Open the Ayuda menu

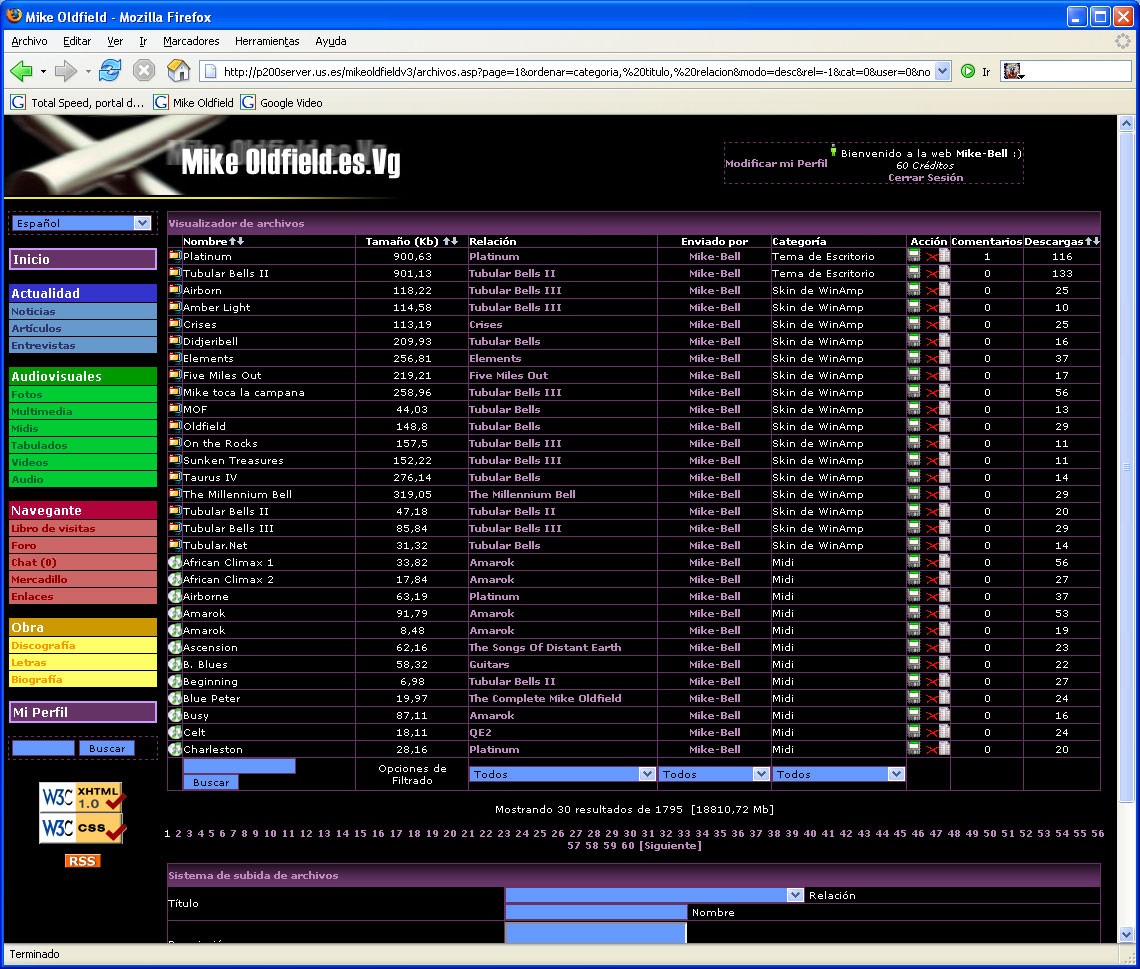coord(331,41)
